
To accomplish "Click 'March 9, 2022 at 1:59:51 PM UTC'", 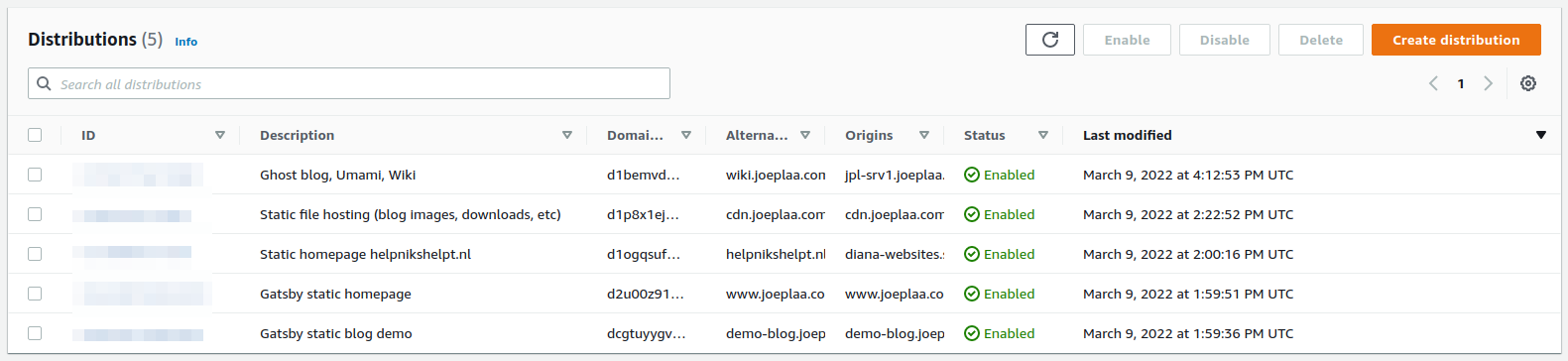I will [1188, 294].
